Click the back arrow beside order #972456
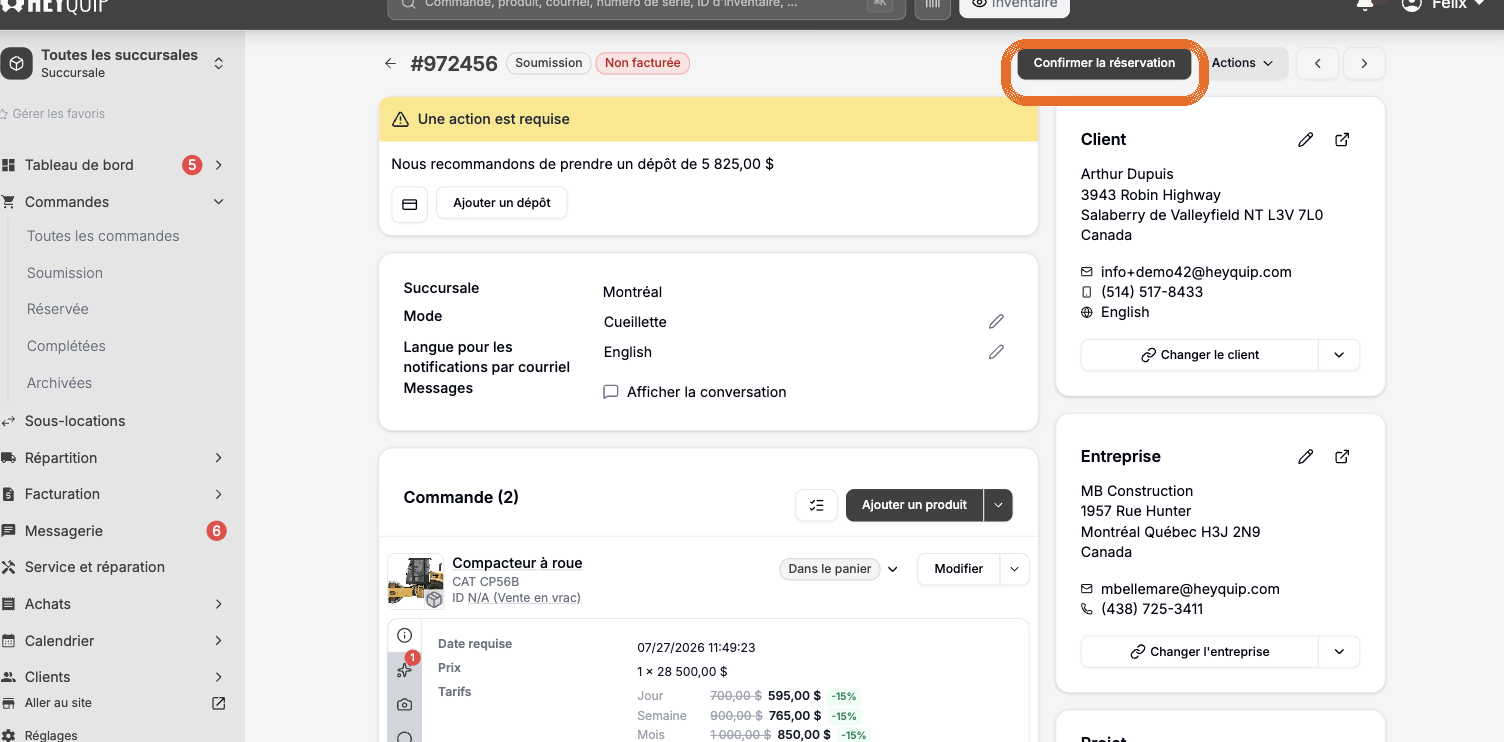 coord(391,63)
